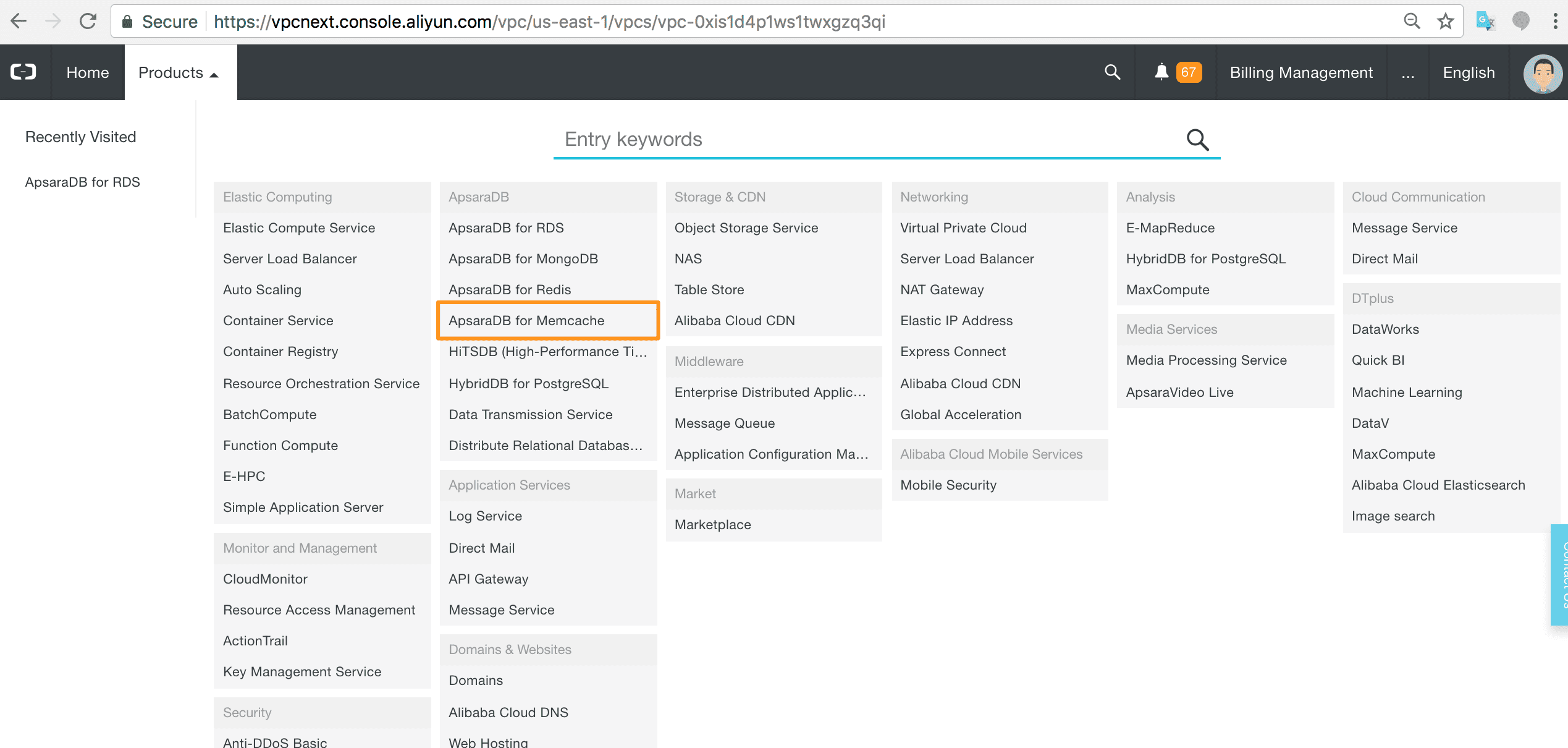Open Server Load Balancer under Elastic Computing
The width and height of the screenshot is (1568, 748).
(290, 258)
